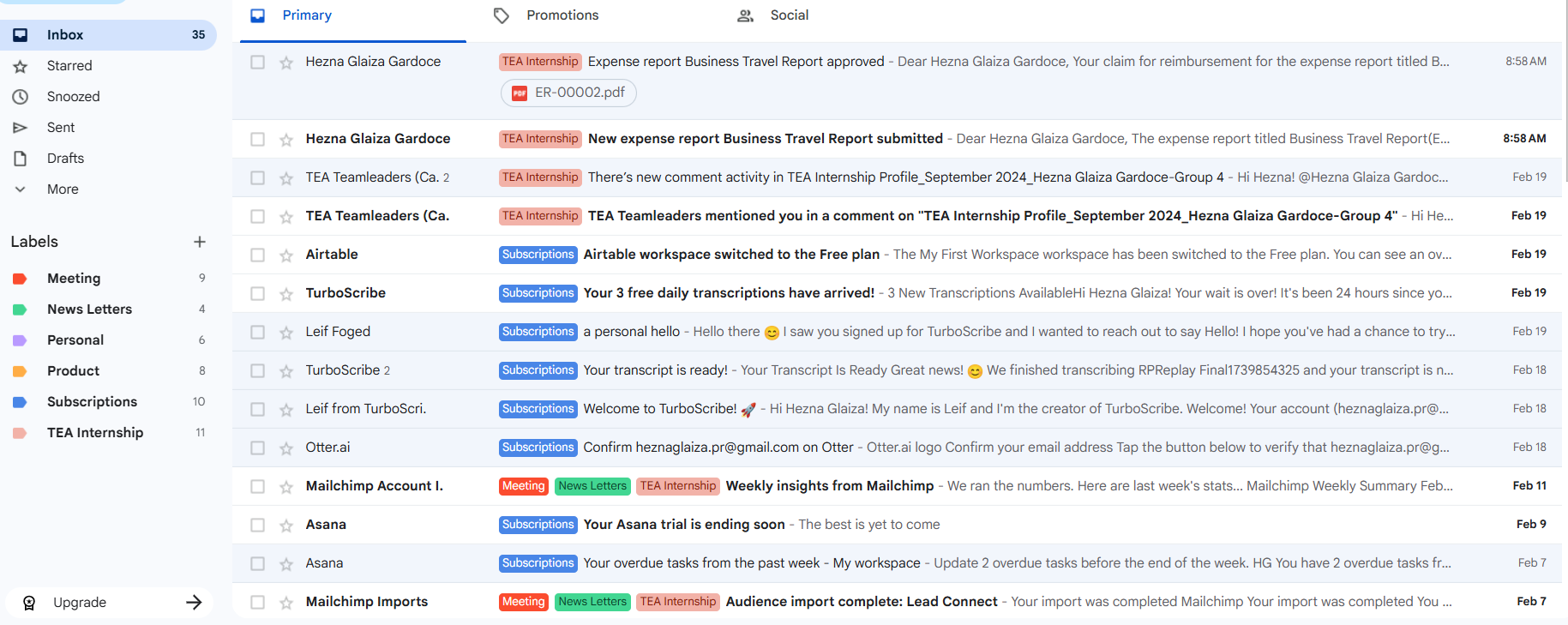This screenshot has width=1568, height=625.
Task: Select checkbox for 'New expense report submitted' email
Action: coord(257,139)
